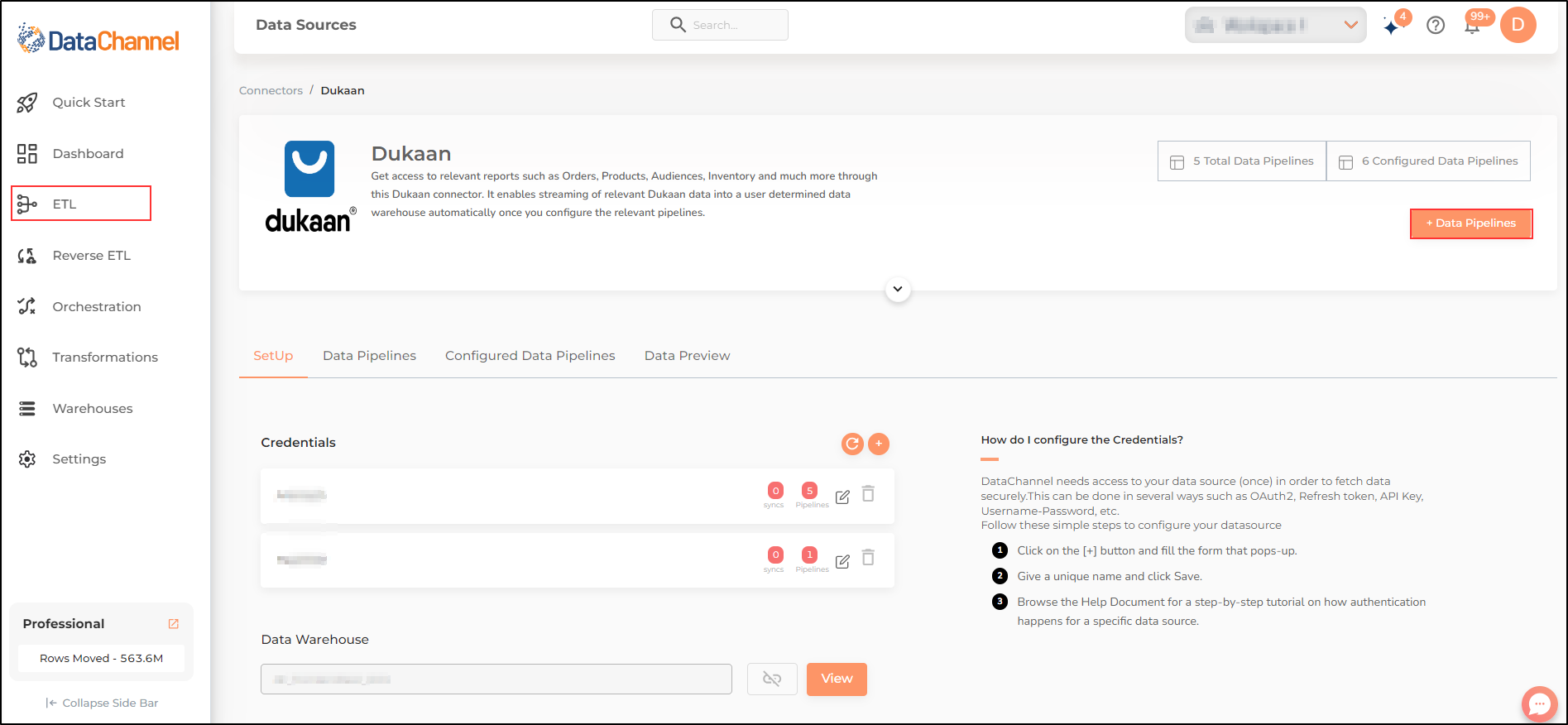Open Warehouses section
The width and height of the screenshot is (1568, 725).
pos(93,408)
